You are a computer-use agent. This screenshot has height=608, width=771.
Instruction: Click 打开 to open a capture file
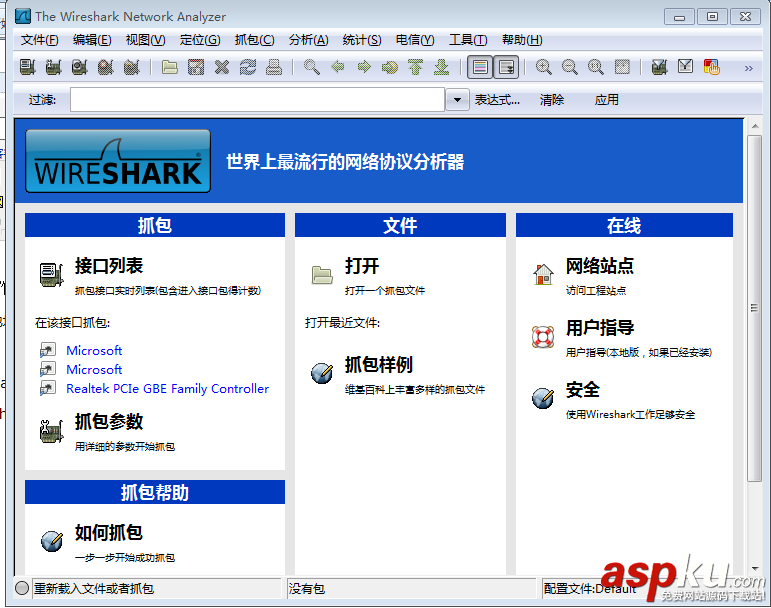[362, 266]
